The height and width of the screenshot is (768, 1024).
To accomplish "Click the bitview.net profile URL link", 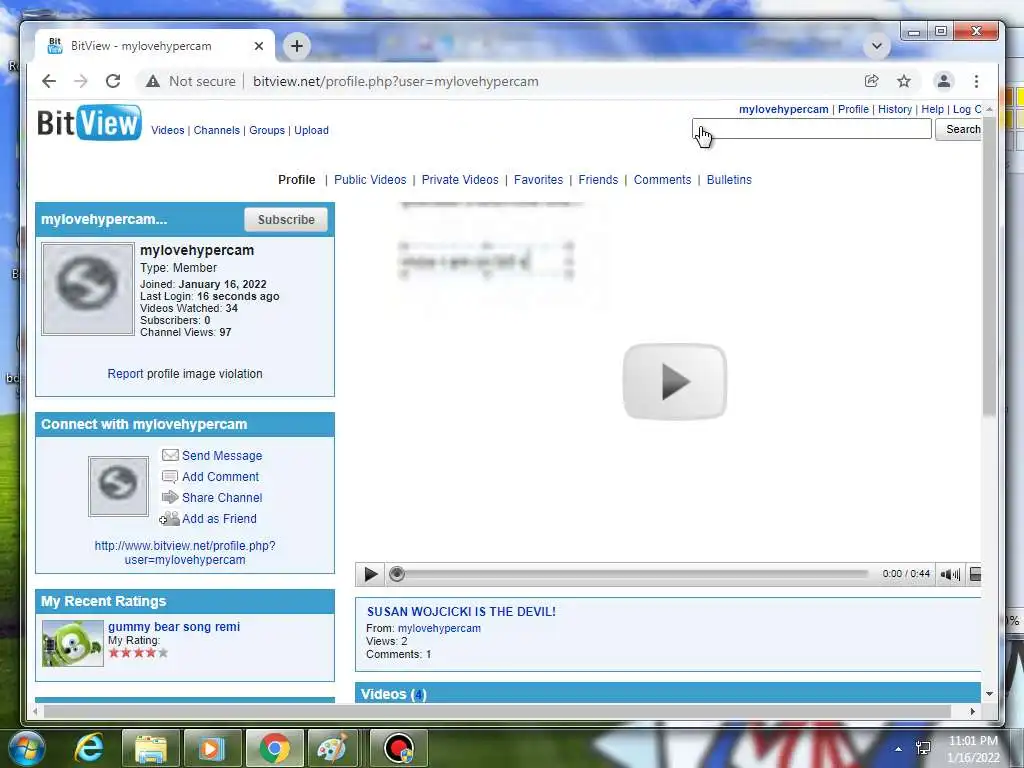I will coord(185,552).
